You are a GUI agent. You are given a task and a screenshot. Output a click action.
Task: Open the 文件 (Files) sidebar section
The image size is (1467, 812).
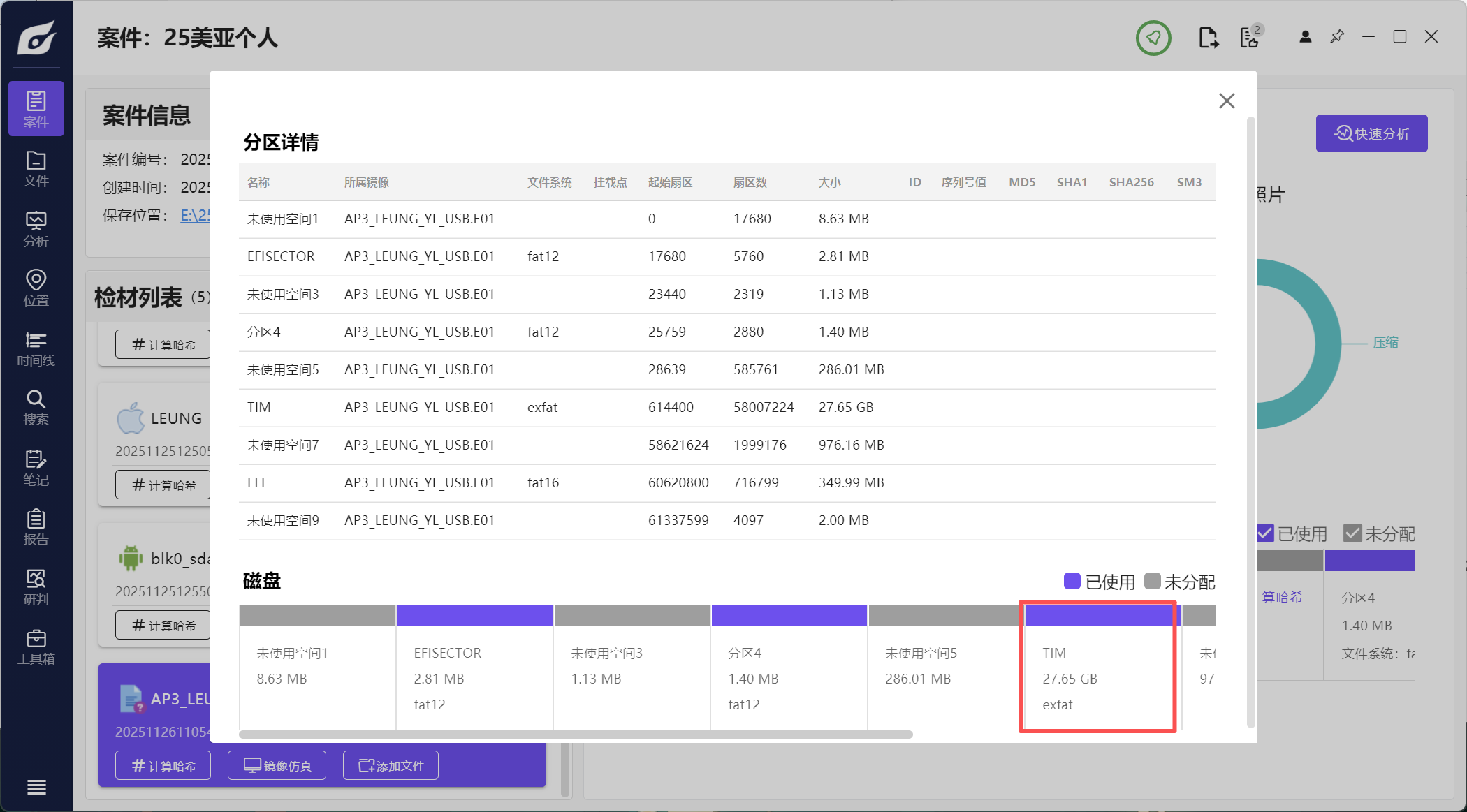pos(36,169)
